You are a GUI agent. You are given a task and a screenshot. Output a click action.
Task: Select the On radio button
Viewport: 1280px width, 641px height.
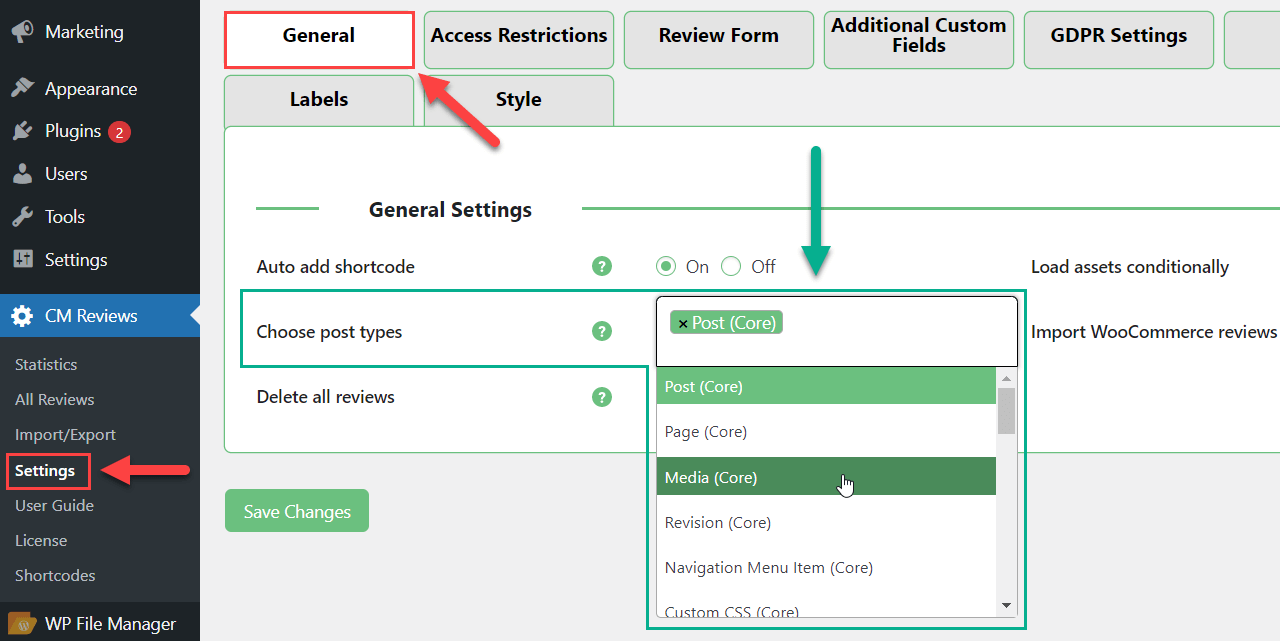(665, 266)
